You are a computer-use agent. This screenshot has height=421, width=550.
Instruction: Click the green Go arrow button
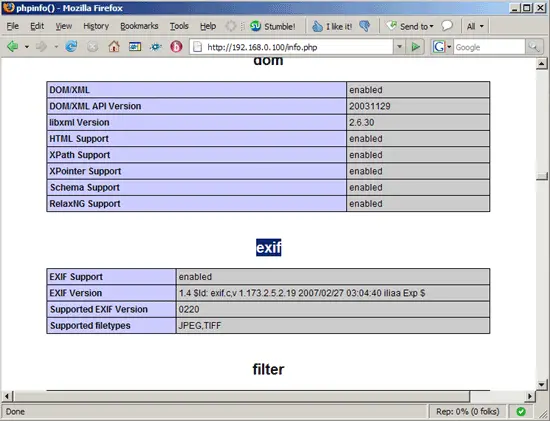[x=416, y=47]
